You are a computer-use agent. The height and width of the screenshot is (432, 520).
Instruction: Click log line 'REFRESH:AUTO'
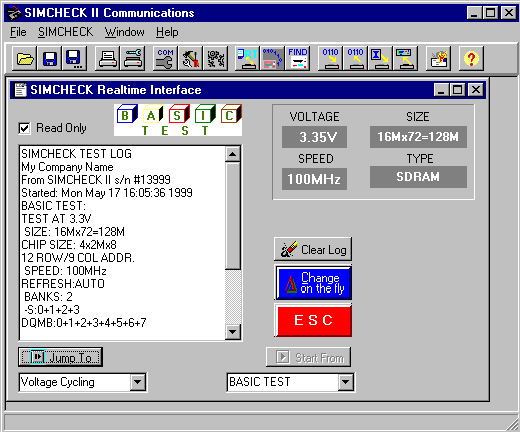coord(63,284)
